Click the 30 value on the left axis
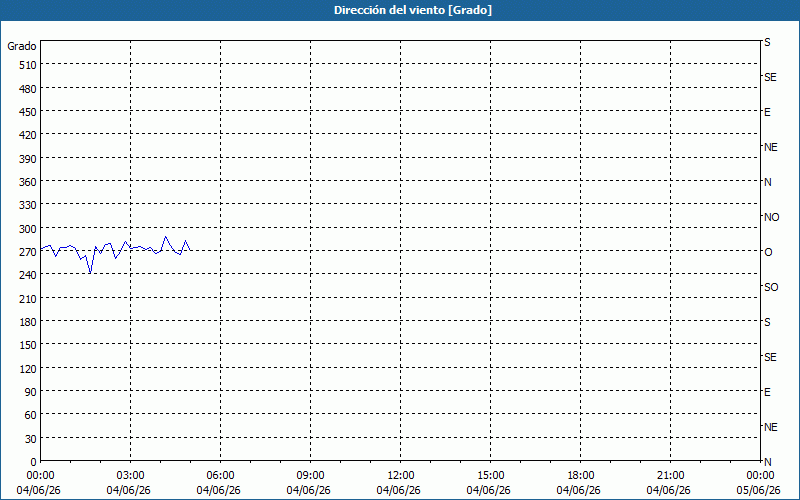 click(x=31, y=439)
